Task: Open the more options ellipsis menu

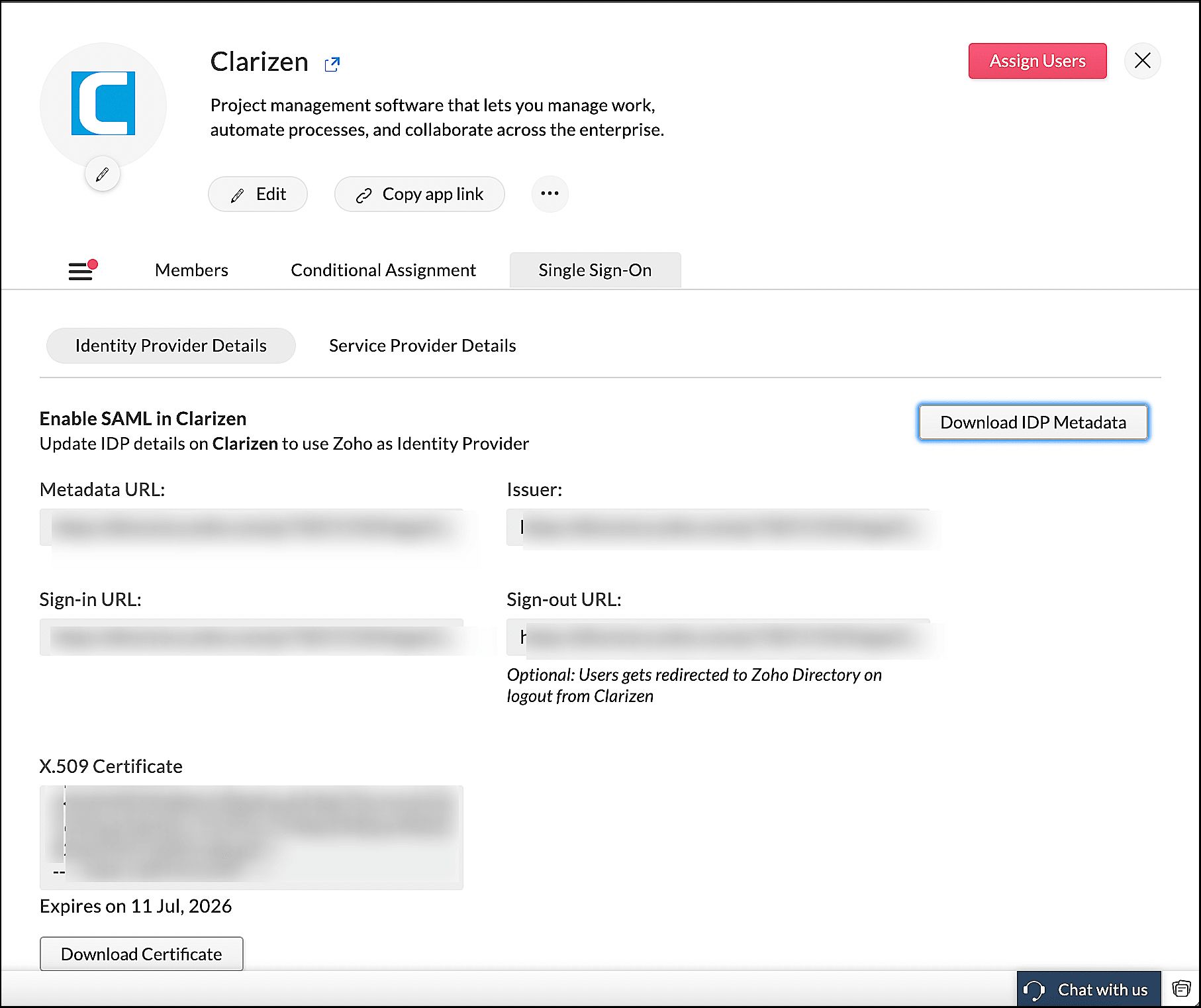Action: (x=550, y=194)
